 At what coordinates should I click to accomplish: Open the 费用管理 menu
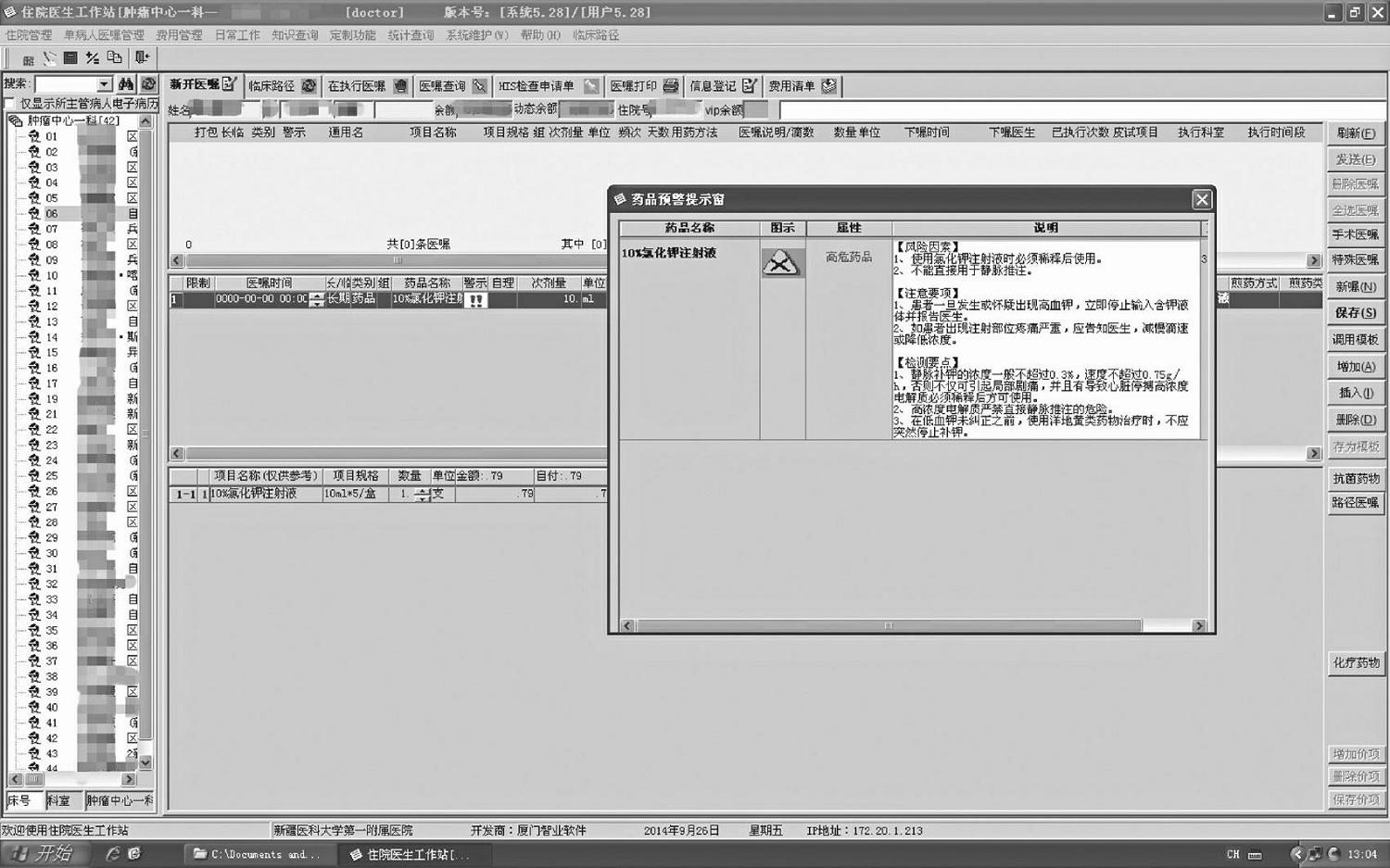point(179,35)
